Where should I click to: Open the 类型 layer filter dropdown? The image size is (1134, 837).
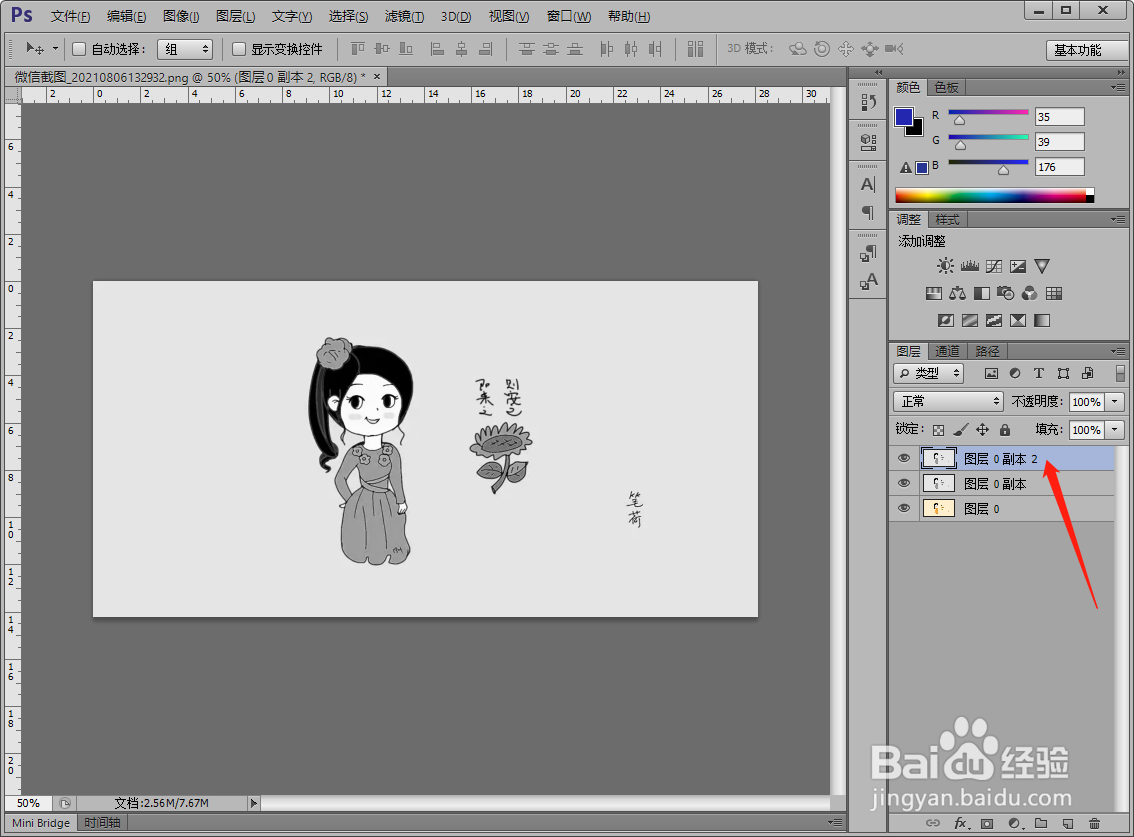929,373
